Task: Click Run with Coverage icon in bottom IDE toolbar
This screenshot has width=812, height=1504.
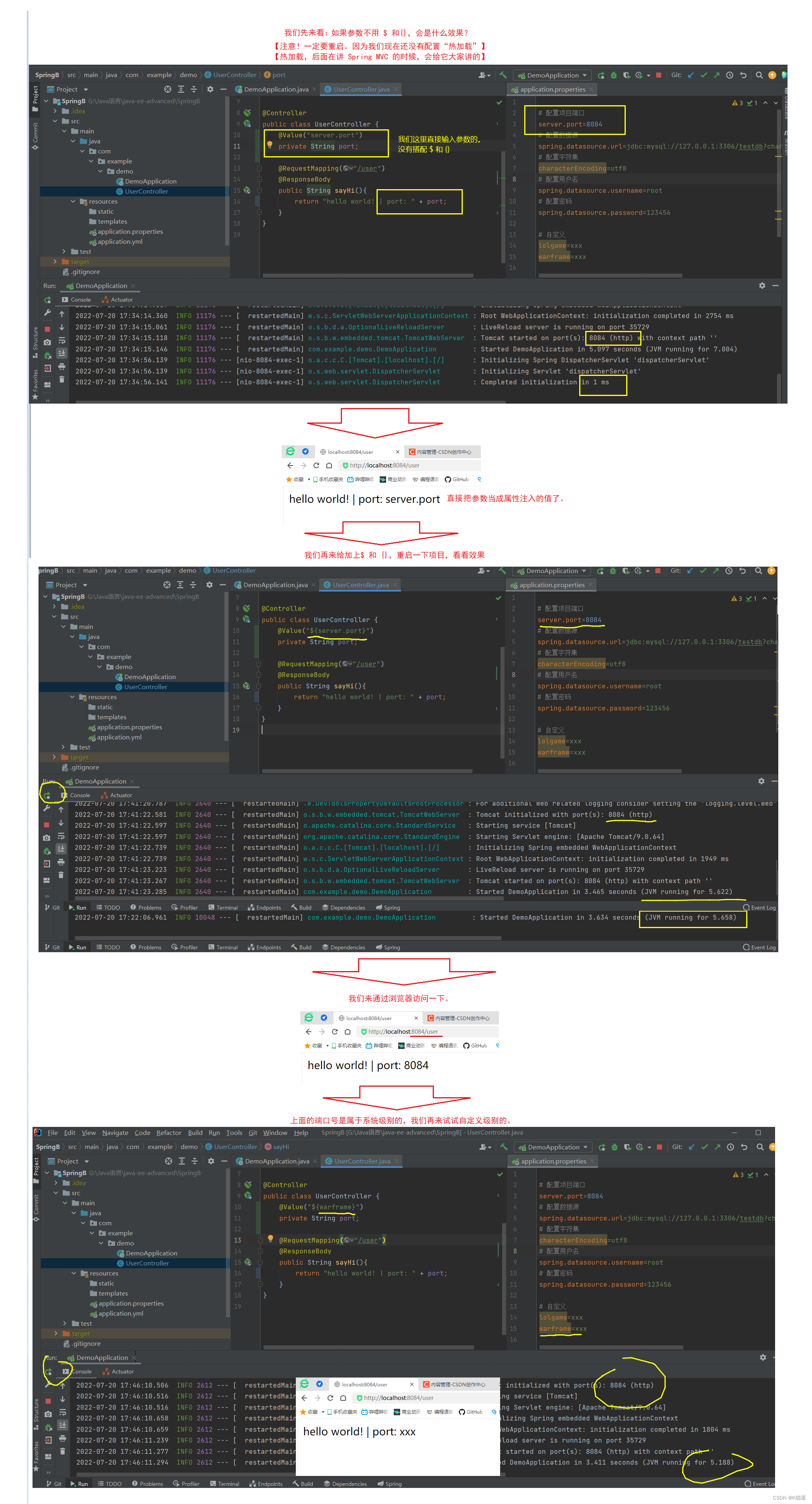Action: [x=628, y=1147]
